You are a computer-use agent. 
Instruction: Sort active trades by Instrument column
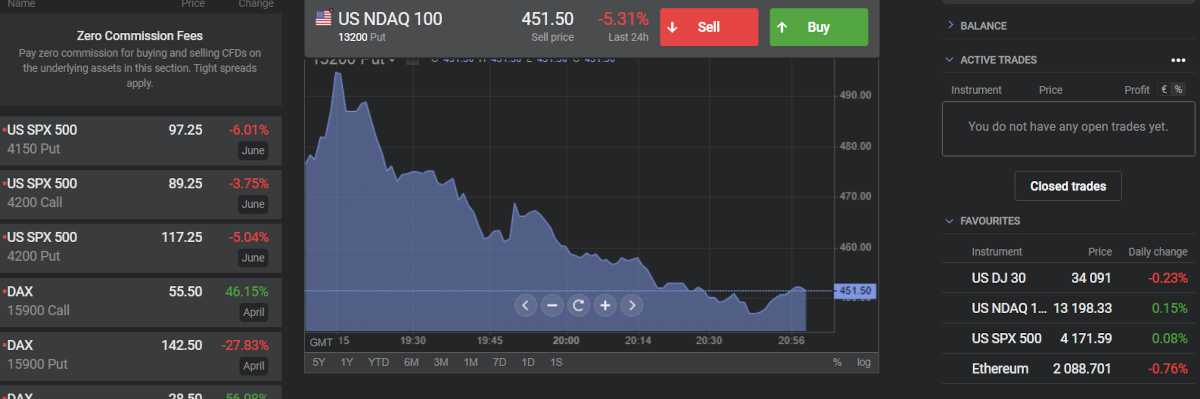pyautogui.click(x=976, y=90)
